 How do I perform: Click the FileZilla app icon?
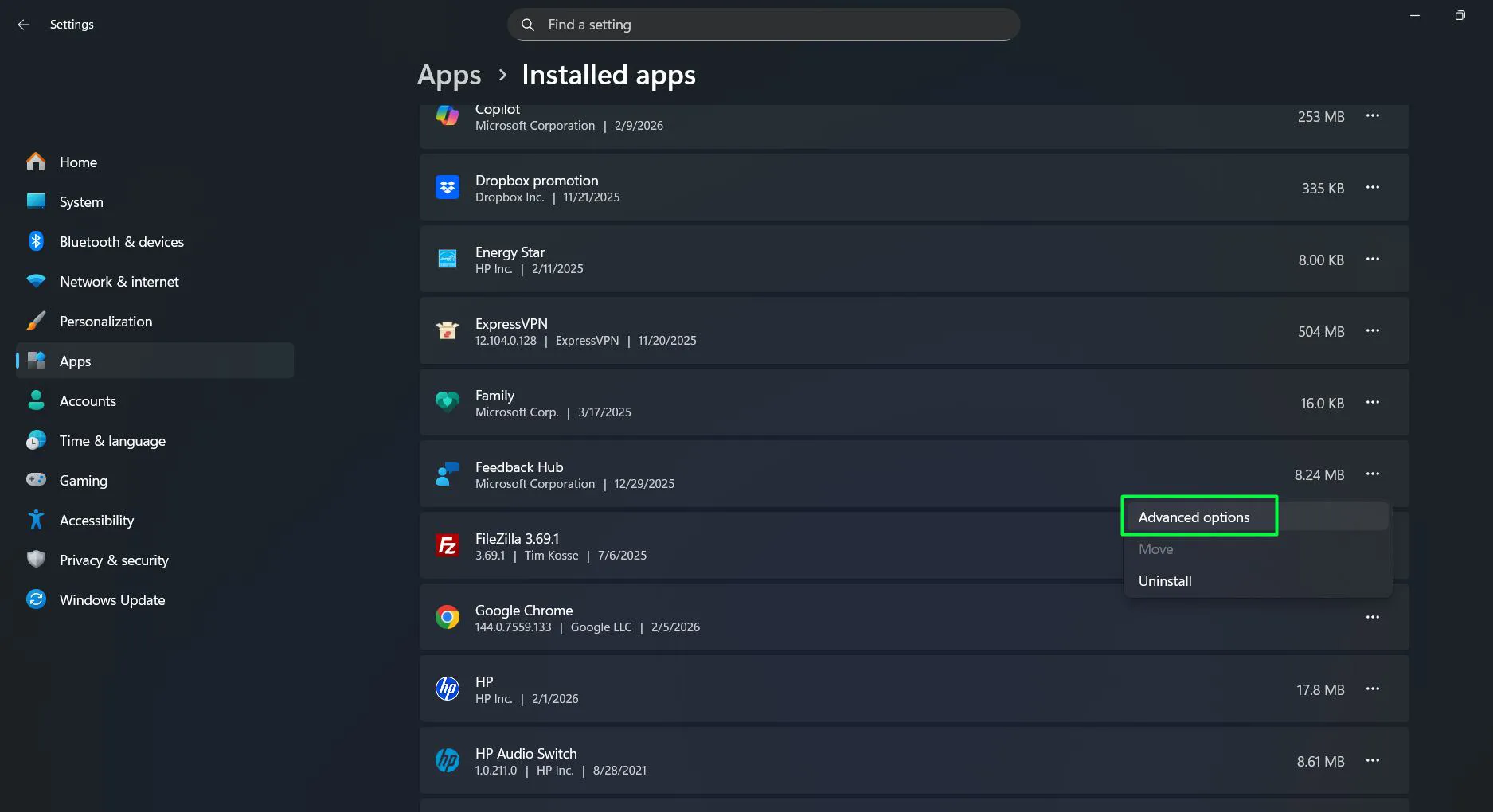448,545
